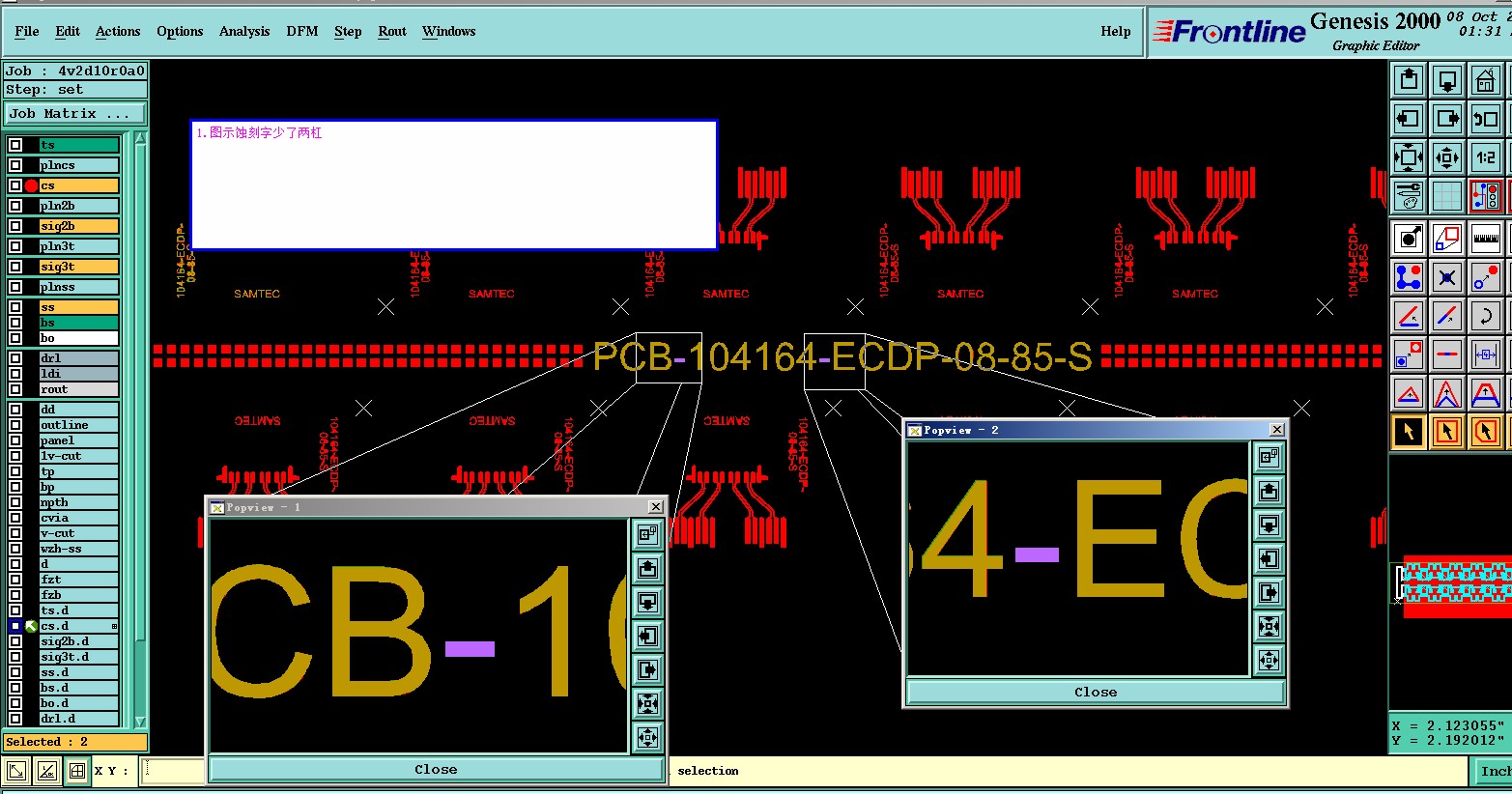Select the pln2b layer name
This screenshot has height=794, width=1512.
point(79,206)
